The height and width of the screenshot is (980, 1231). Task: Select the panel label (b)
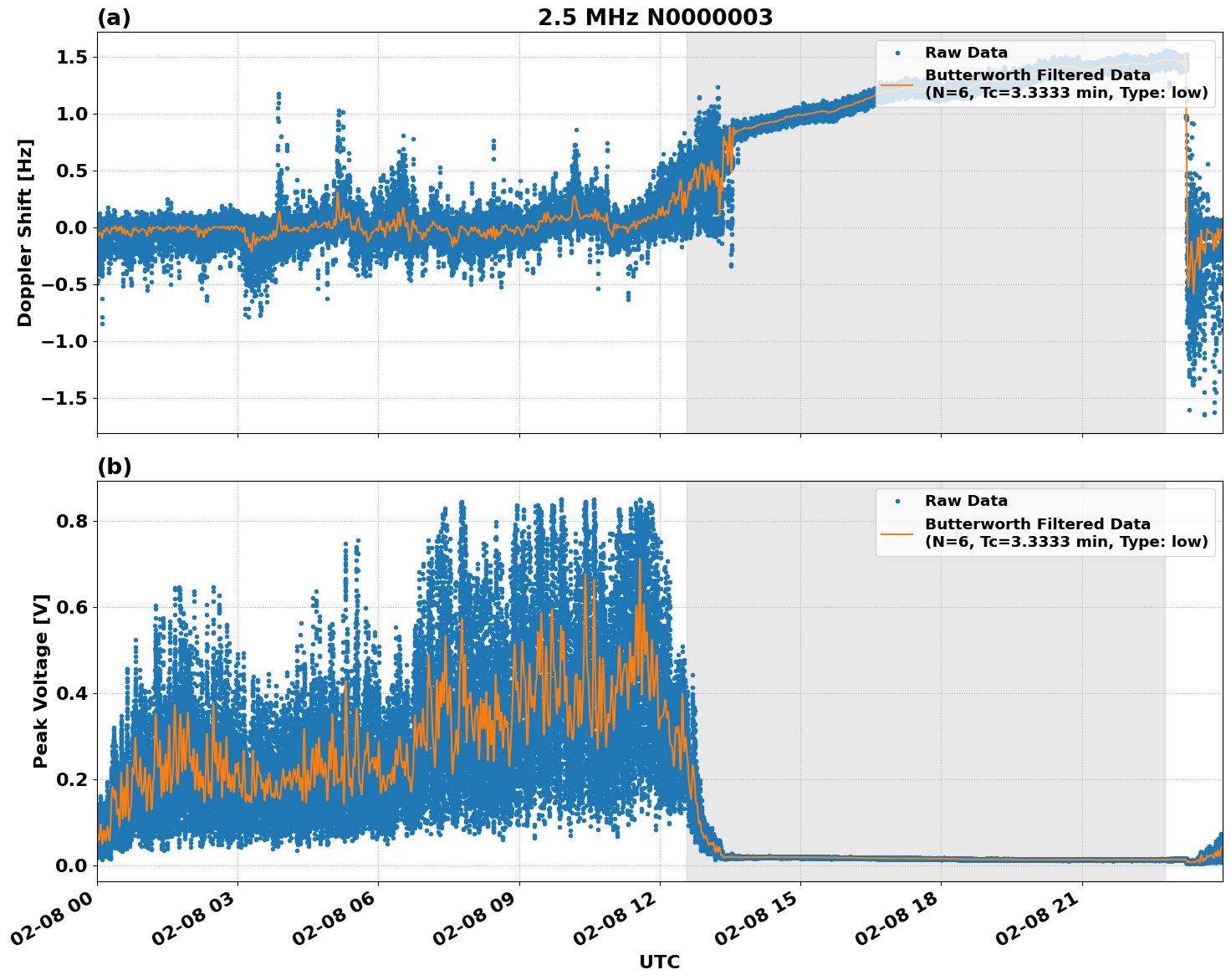[x=115, y=466]
